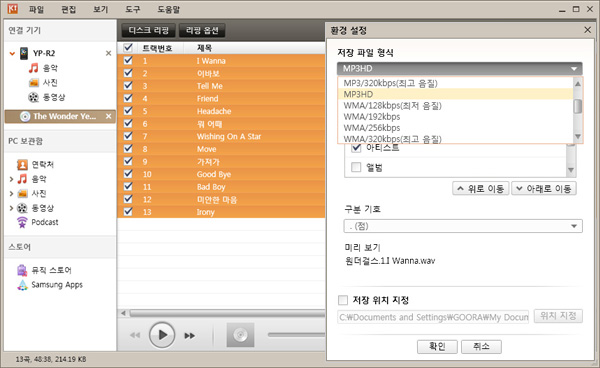Open PC library 사진 photo icon

click(x=22, y=194)
